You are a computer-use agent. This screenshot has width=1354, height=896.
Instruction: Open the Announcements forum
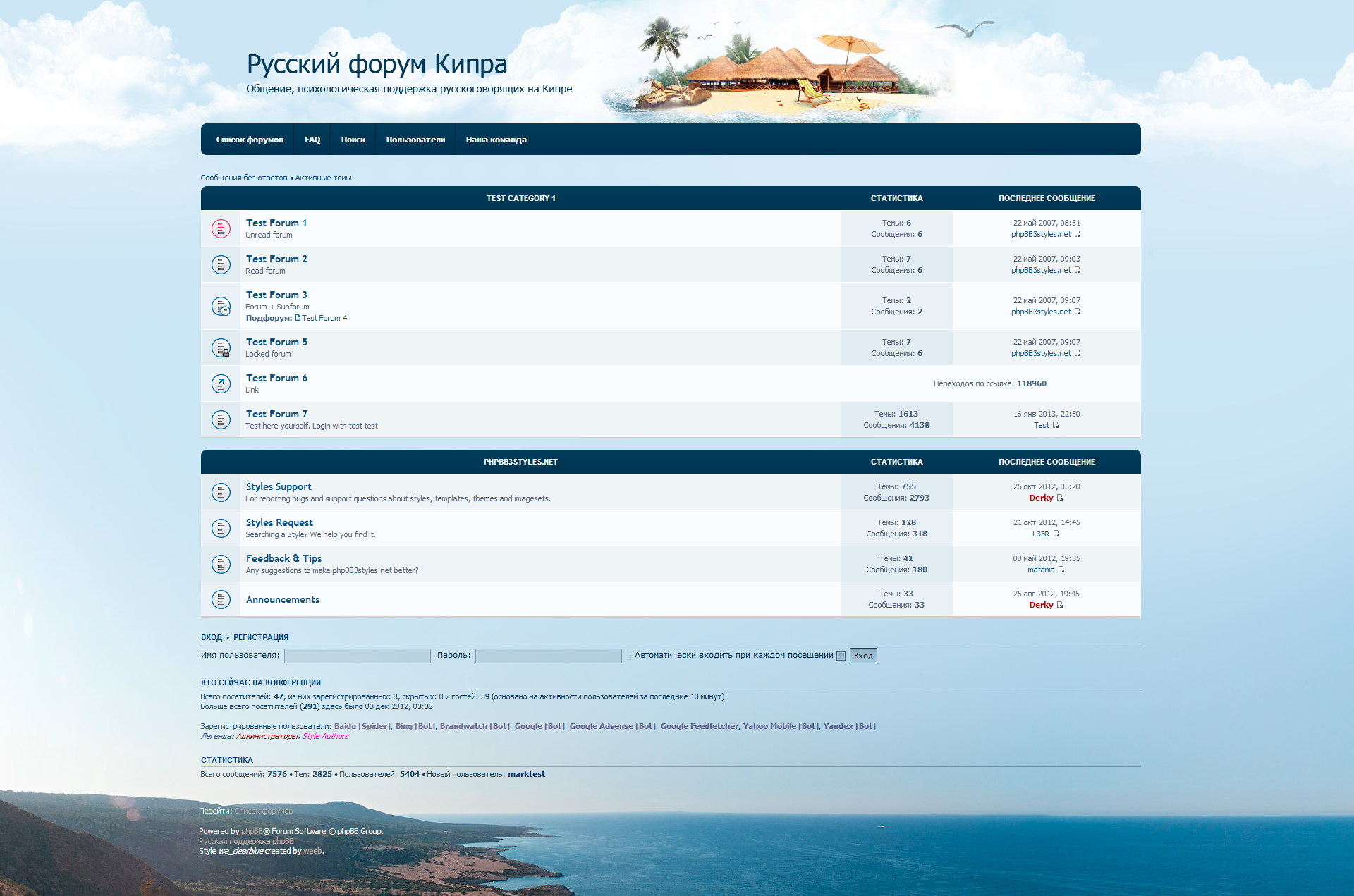pos(282,599)
